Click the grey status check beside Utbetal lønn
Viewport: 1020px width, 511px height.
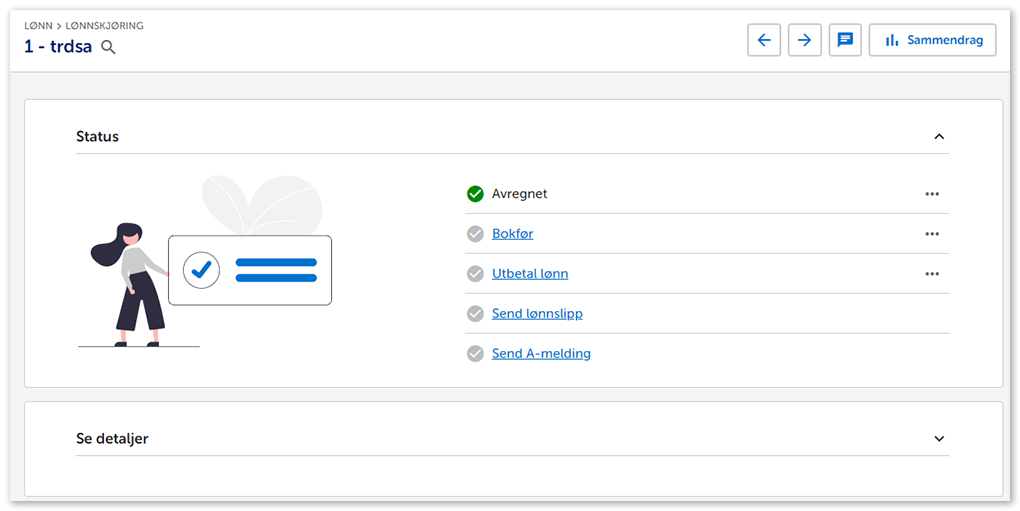pyautogui.click(x=475, y=274)
